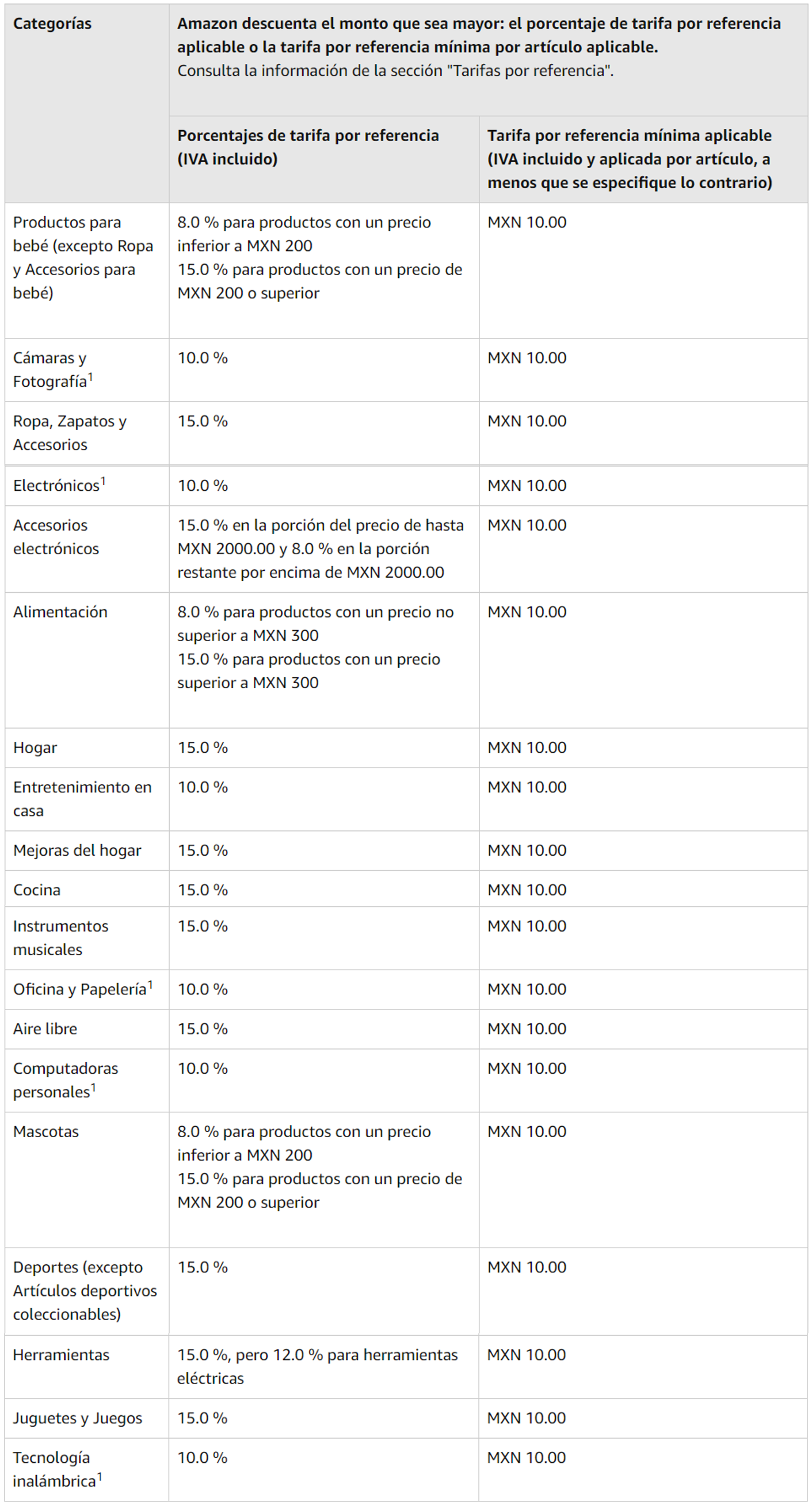
Task: Click the footnote 1 after Oficina y Papelería
Action: (x=150, y=985)
